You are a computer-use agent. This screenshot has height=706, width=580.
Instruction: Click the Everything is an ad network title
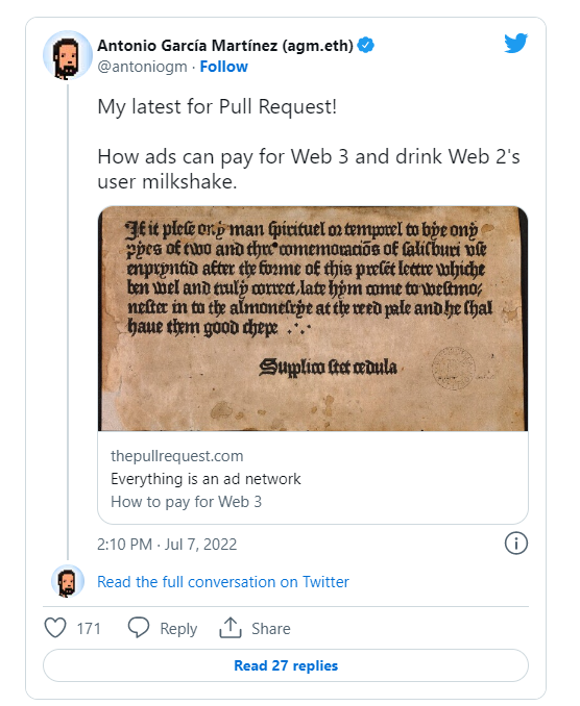tap(206, 479)
